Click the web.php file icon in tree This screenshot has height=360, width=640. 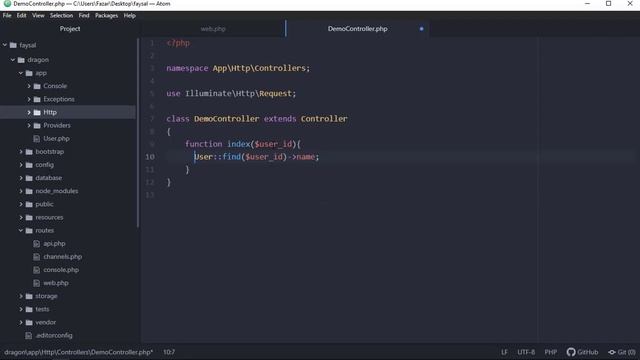pyautogui.click(x=37, y=283)
